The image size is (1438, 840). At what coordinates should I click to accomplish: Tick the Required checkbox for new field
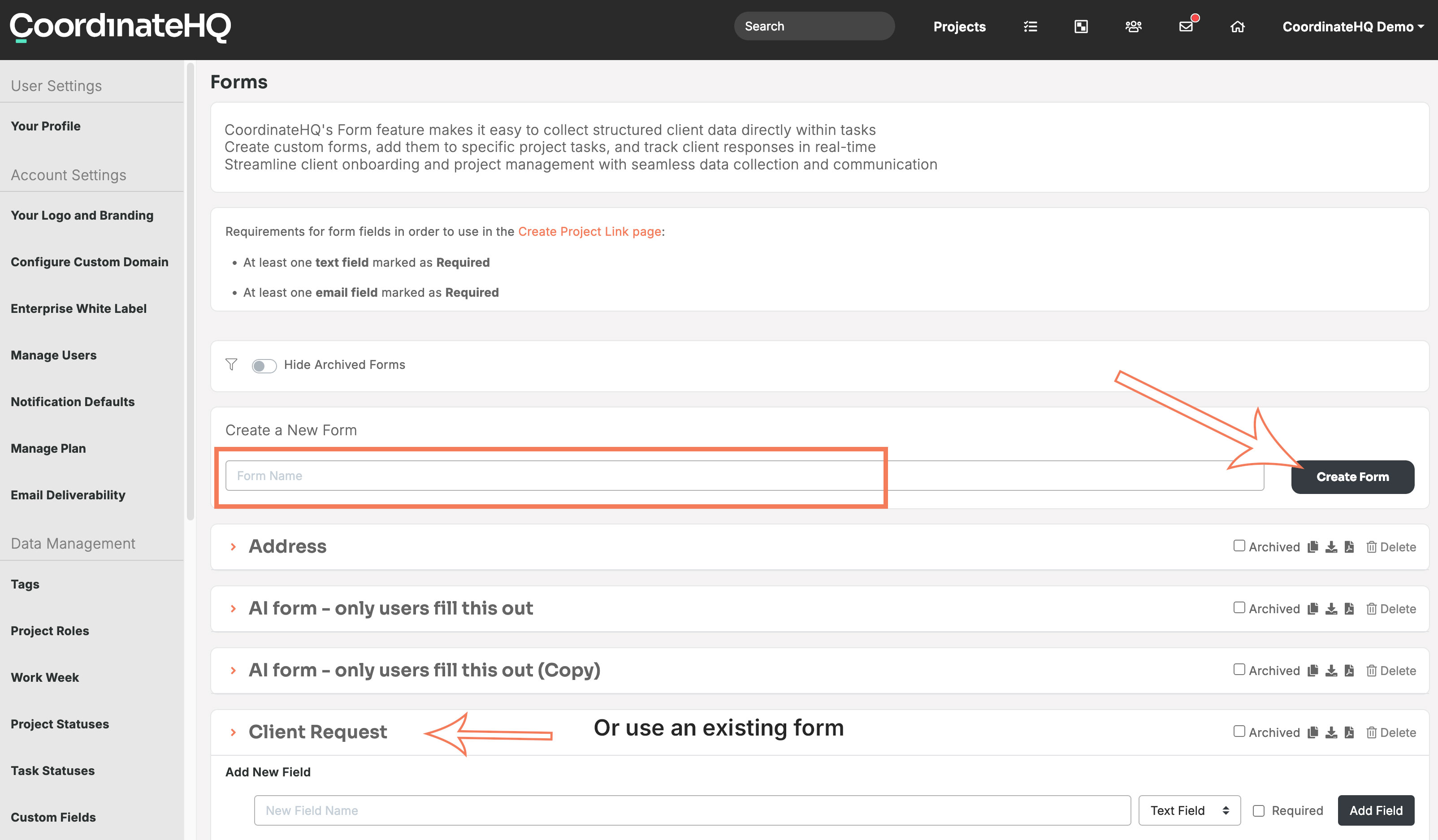[1259, 811]
